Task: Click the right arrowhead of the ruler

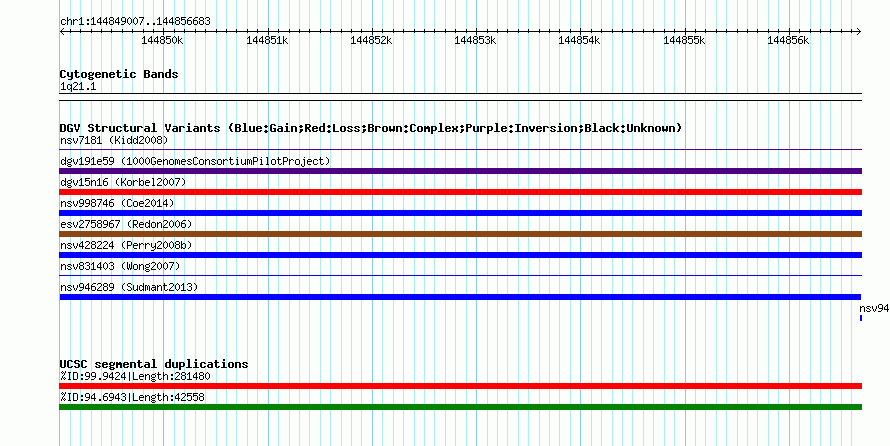Action: point(859,31)
